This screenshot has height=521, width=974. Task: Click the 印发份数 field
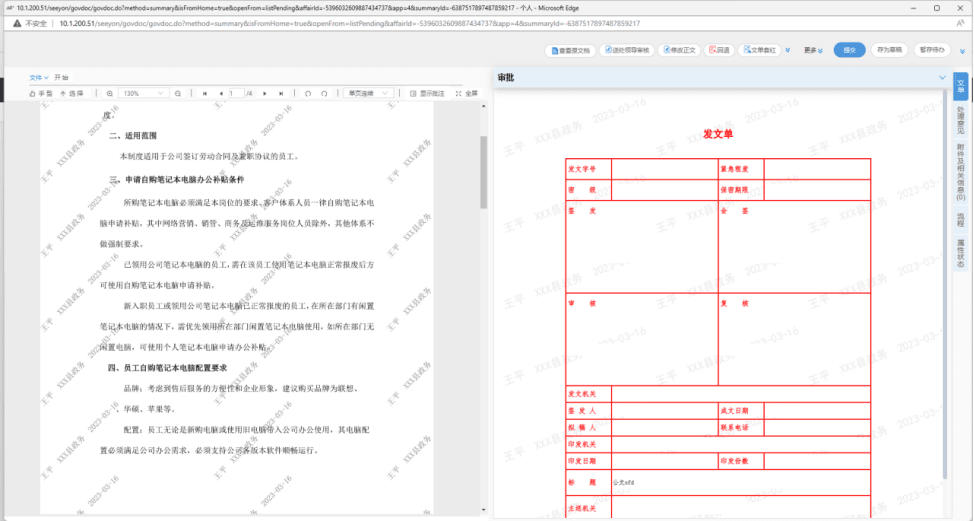click(x=817, y=461)
